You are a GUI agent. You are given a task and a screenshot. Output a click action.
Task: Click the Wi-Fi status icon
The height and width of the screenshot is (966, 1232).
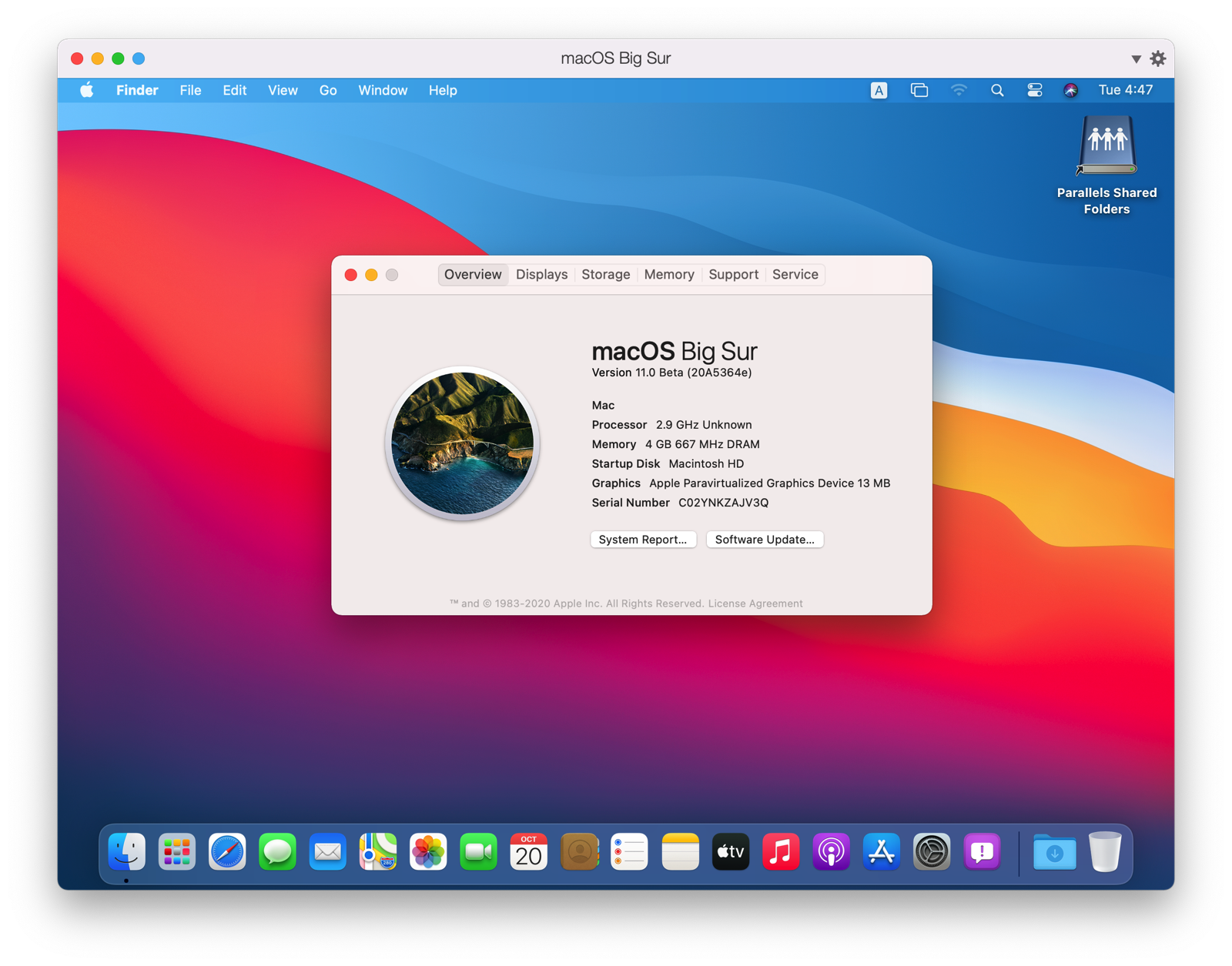pyautogui.click(x=958, y=90)
